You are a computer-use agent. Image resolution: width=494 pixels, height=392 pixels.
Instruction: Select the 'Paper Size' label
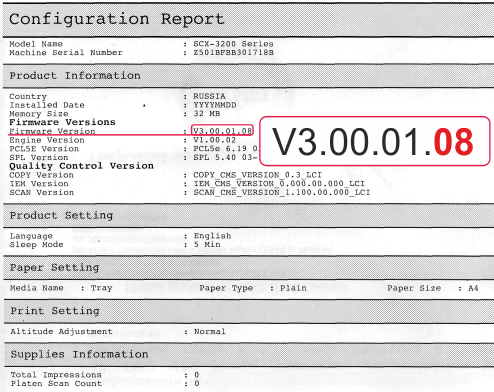(x=414, y=288)
